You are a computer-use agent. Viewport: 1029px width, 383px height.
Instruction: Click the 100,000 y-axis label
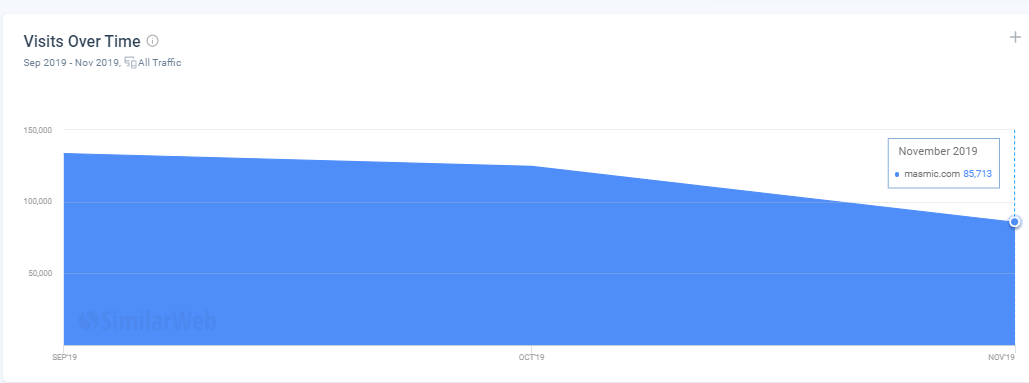37,202
